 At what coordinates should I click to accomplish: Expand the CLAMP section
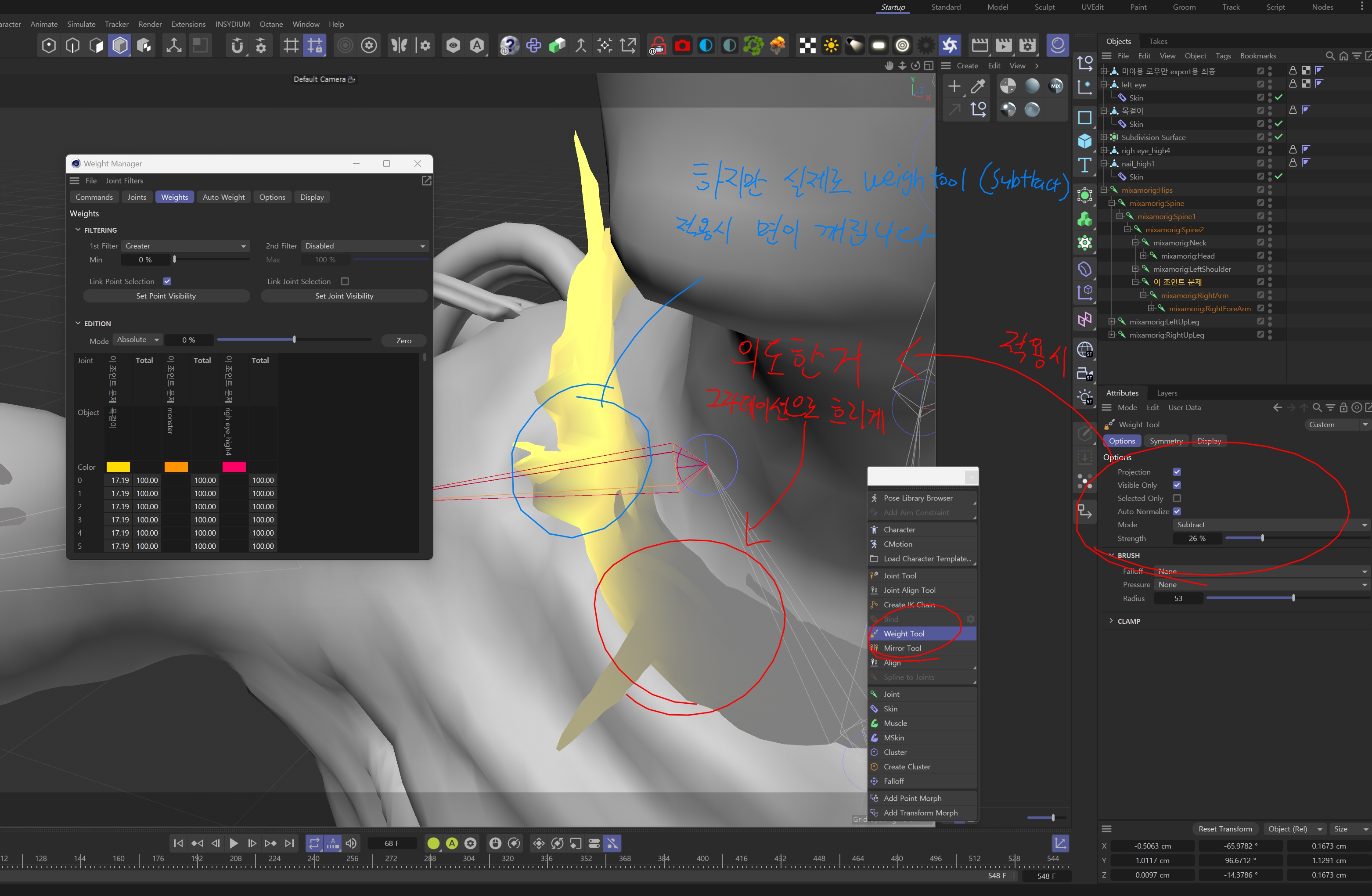click(x=1111, y=621)
